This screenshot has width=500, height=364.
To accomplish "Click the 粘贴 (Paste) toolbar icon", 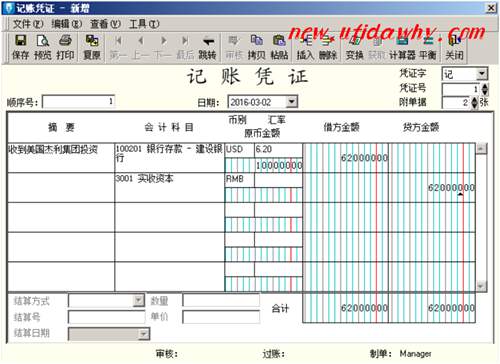I will pyautogui.click(x=279, y=47).
